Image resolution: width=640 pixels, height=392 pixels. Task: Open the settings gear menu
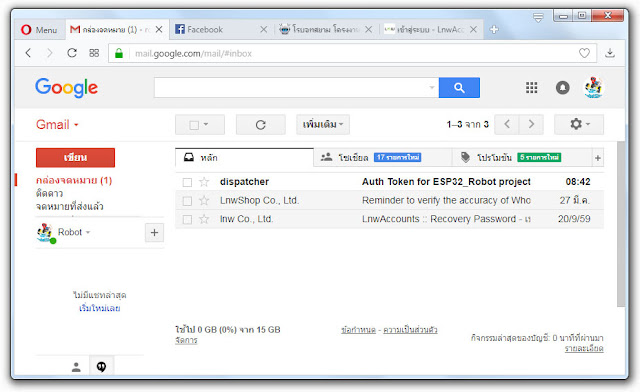click(579, 124)
